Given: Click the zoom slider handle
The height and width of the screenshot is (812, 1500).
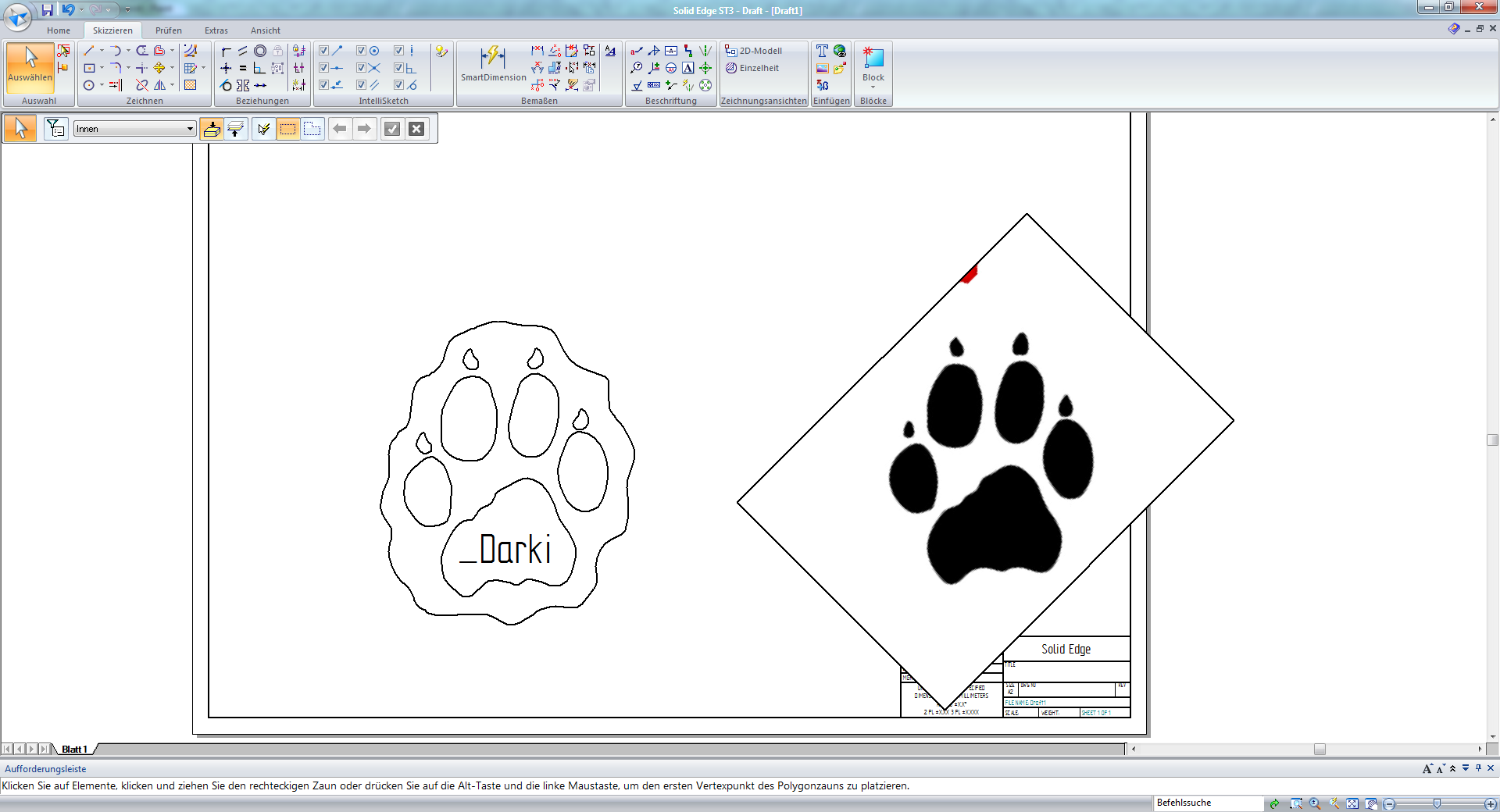Looking at the screenshot, I should (x=1437, y=803).
